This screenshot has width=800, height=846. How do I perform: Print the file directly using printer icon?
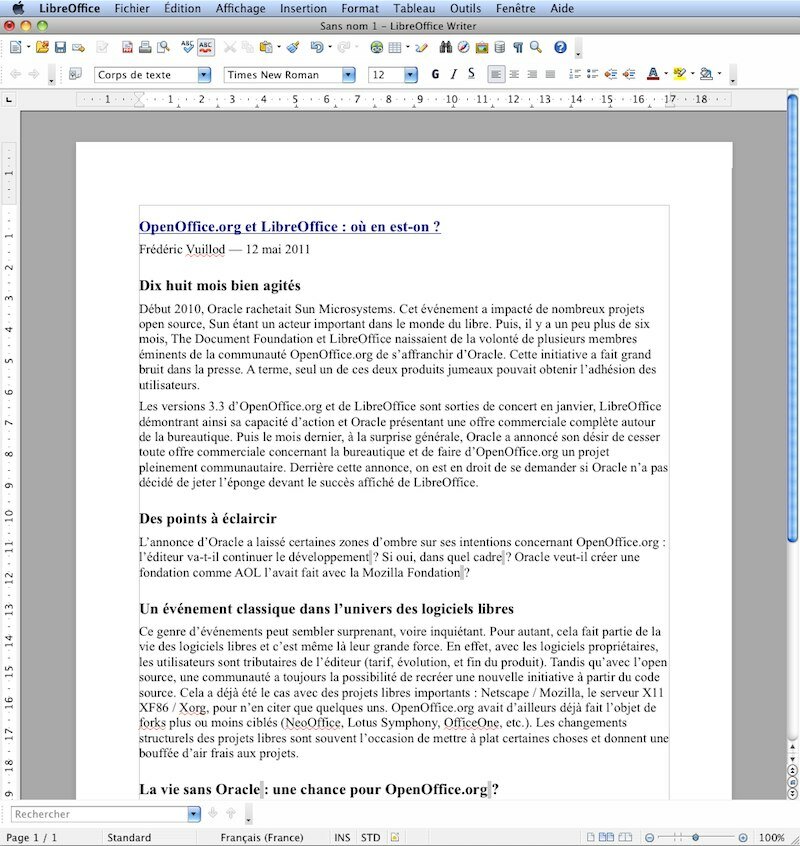point(145,47)
